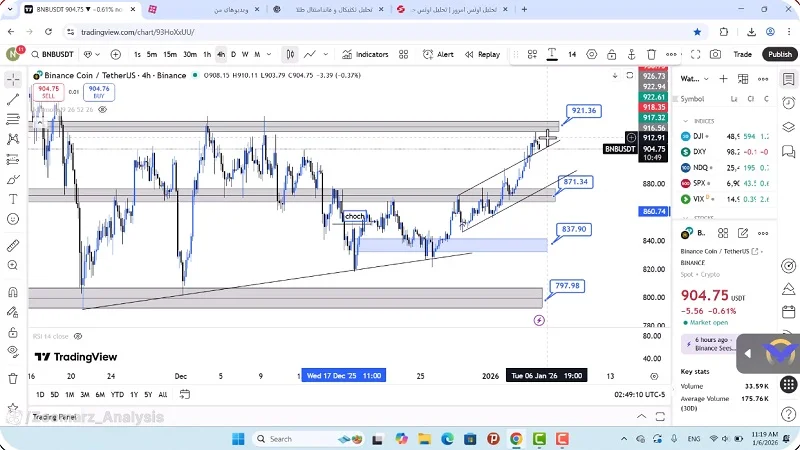800x450 pixels.
Task: Delete the drawing with trash icon
Action: (652, 55)
